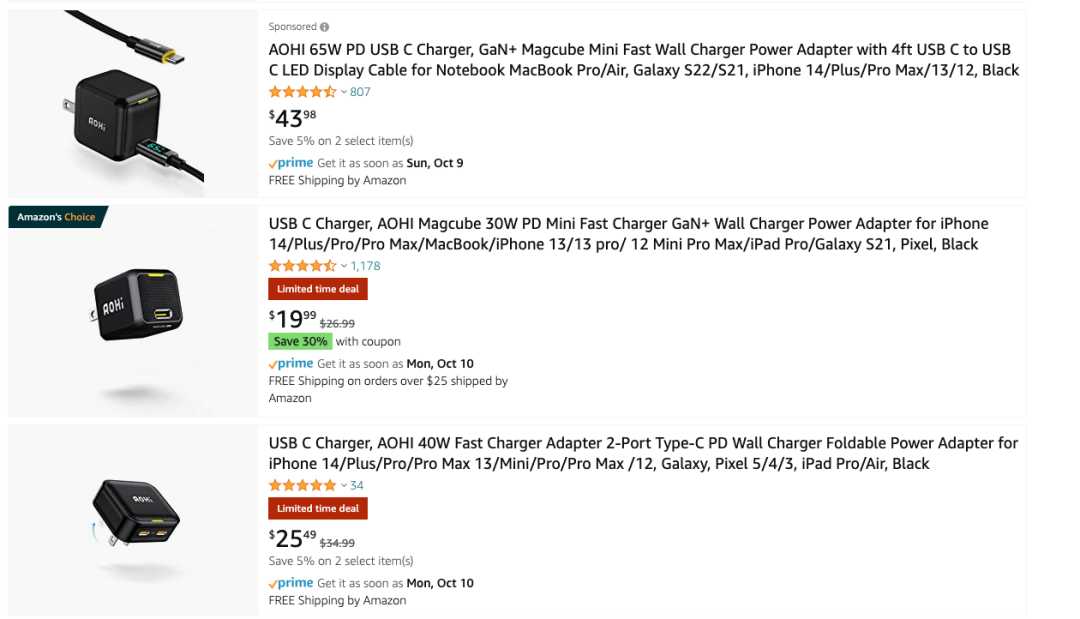Click Limited time deal badge on $19.99 item
Screen dimensions: 1080x619
(318, 289)
